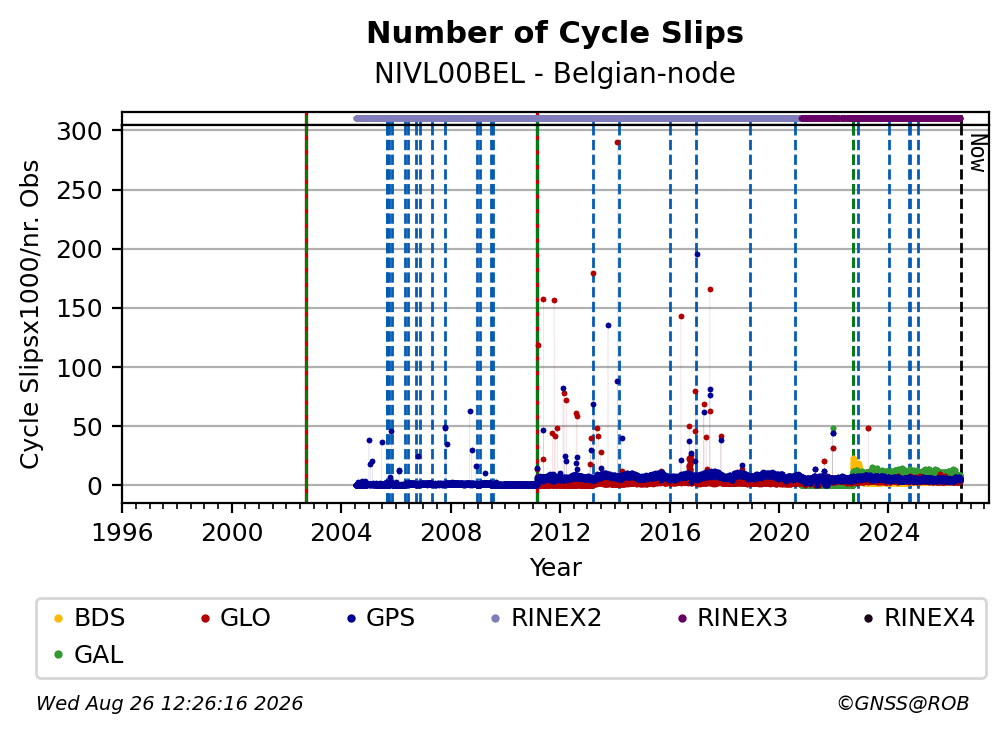
Task: Select the GLO legend label
Action: click(245, 618)
